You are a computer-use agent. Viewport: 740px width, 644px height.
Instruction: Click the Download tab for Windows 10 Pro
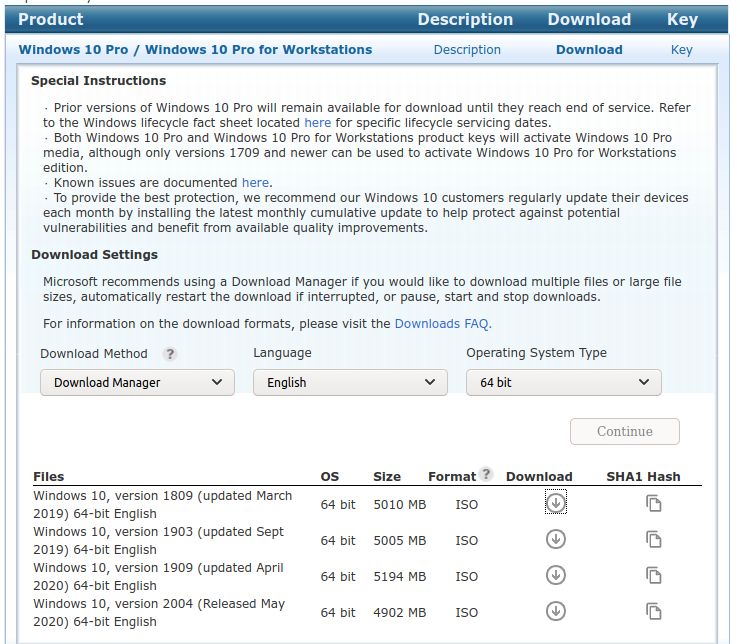pyautogui.click(x=589, y=50)
